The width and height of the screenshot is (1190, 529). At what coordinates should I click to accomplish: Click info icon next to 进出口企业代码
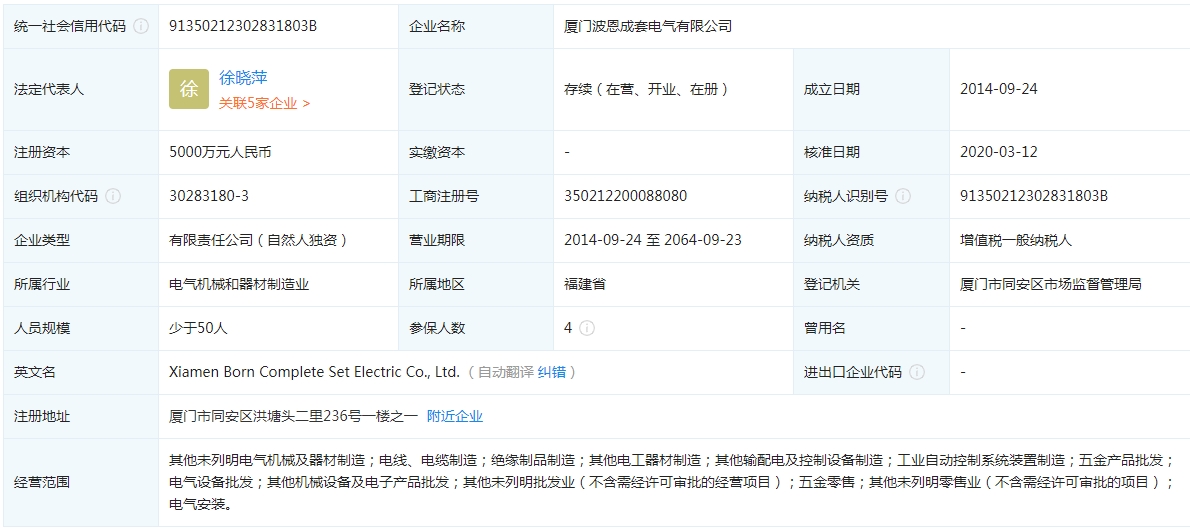point(917,372)
